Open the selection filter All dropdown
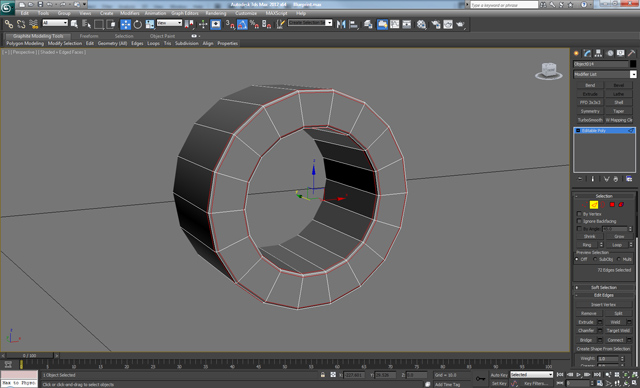Viewport: 640px width, 388px height. pos(55,23)
